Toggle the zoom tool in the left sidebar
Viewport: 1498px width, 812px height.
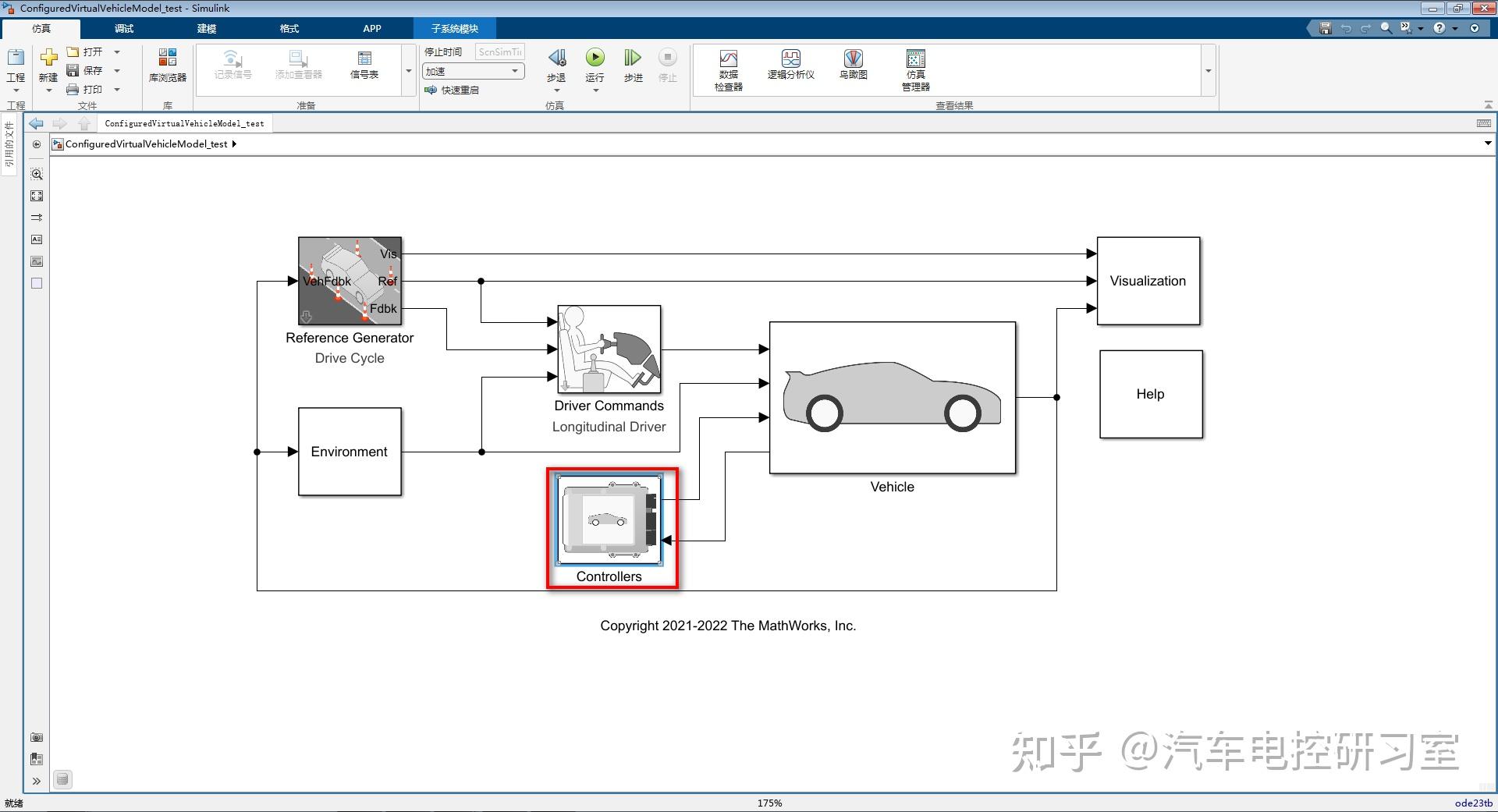point(36,174)
